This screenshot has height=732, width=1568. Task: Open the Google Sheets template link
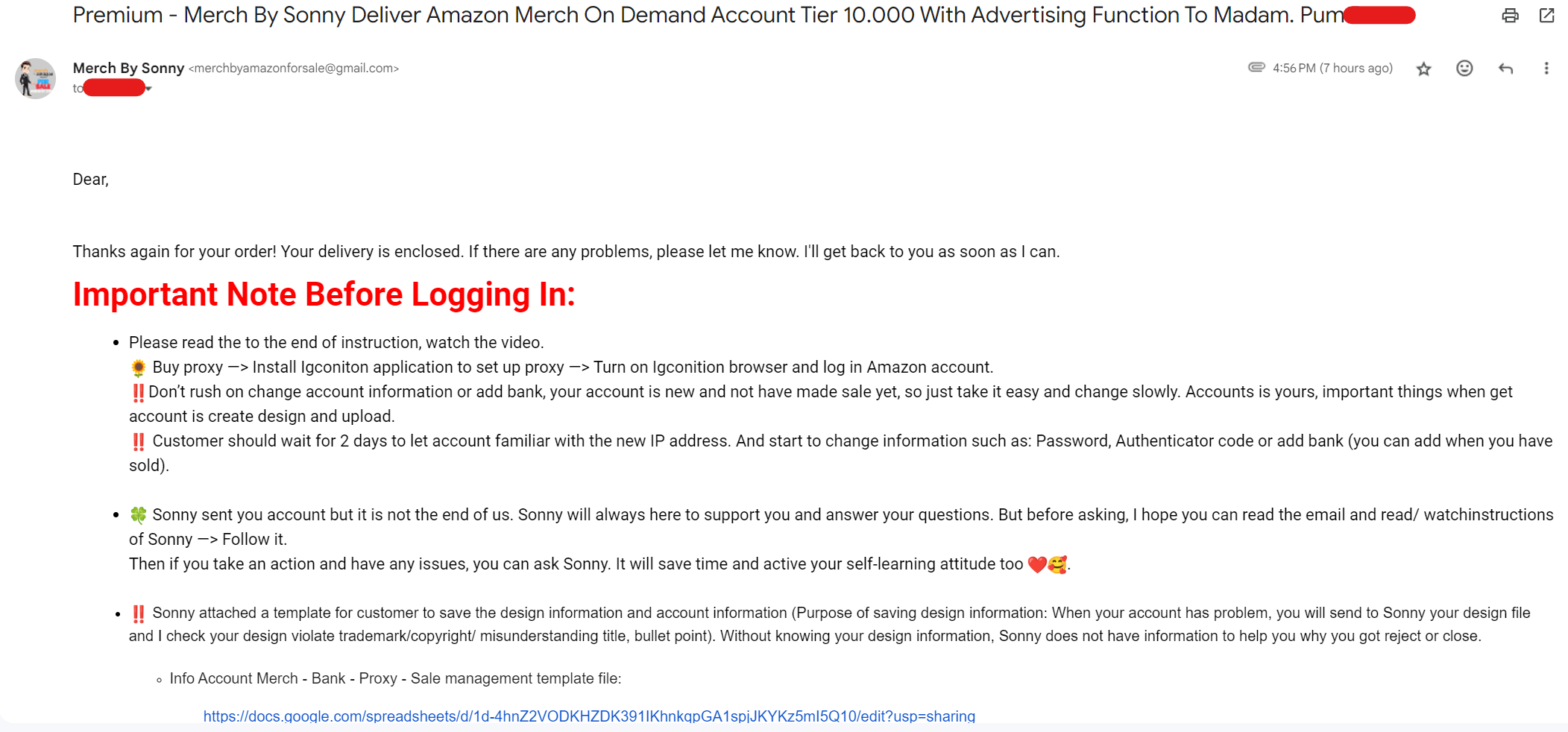pyautogui.click(x=589, y=716)
